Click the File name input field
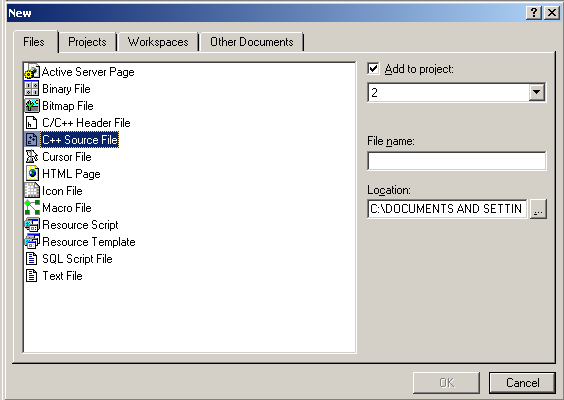564x400 pixels. (x=456, y=160)
